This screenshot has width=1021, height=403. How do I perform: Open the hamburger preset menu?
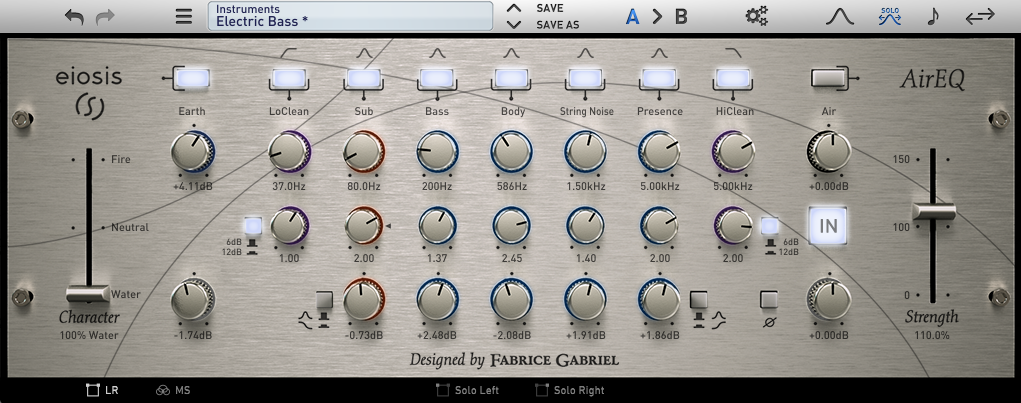tap(184, 16)
